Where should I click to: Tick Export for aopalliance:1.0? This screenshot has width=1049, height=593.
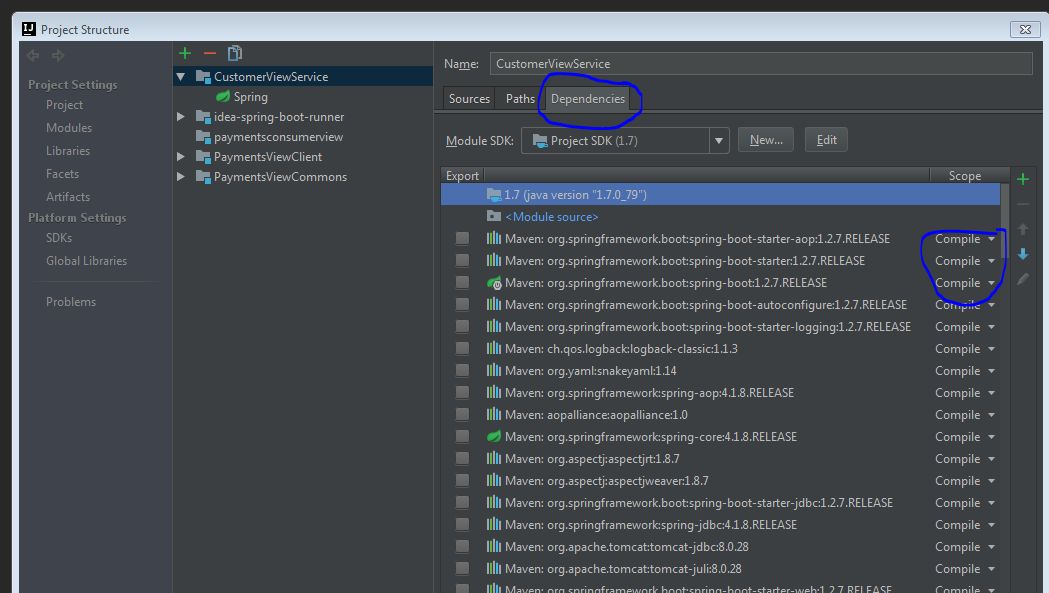point(462,414)
